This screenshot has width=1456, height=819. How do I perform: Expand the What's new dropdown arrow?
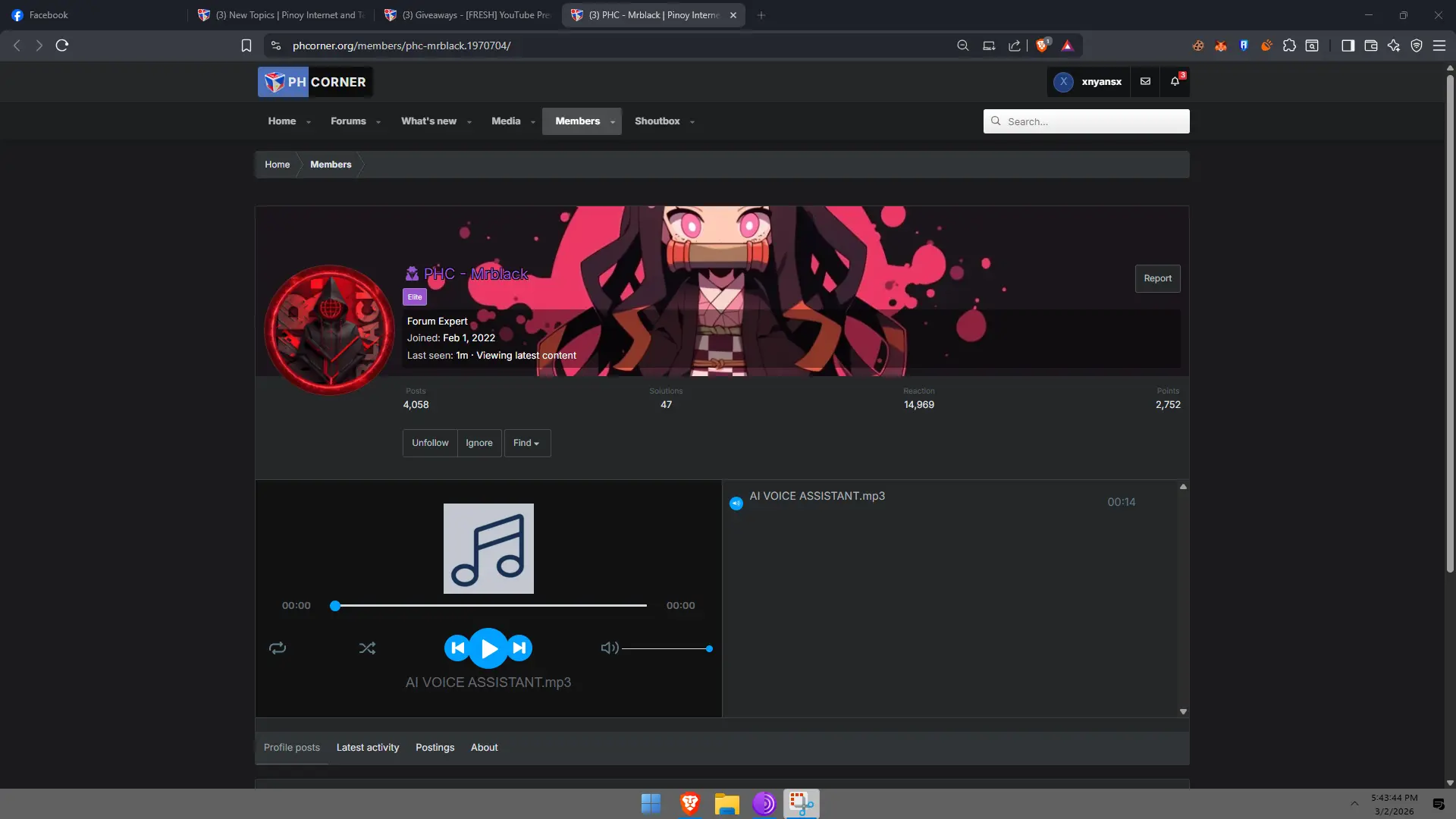pos(469,122)
